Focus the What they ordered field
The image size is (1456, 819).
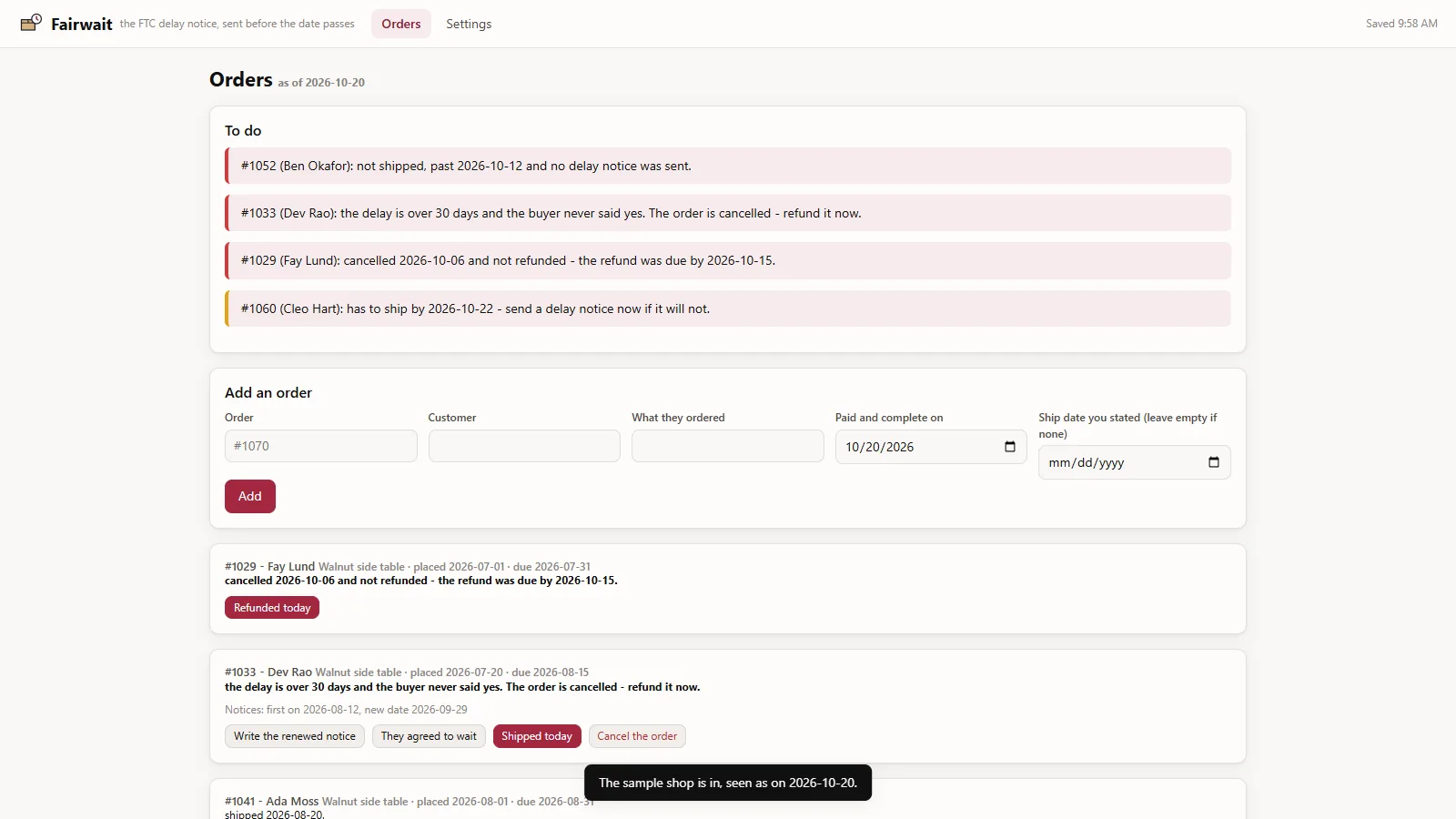[x=728, y=446]
